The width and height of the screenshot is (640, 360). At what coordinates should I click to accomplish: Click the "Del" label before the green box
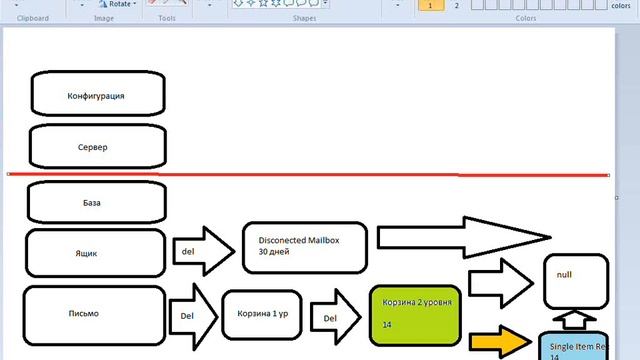(330, 318)
